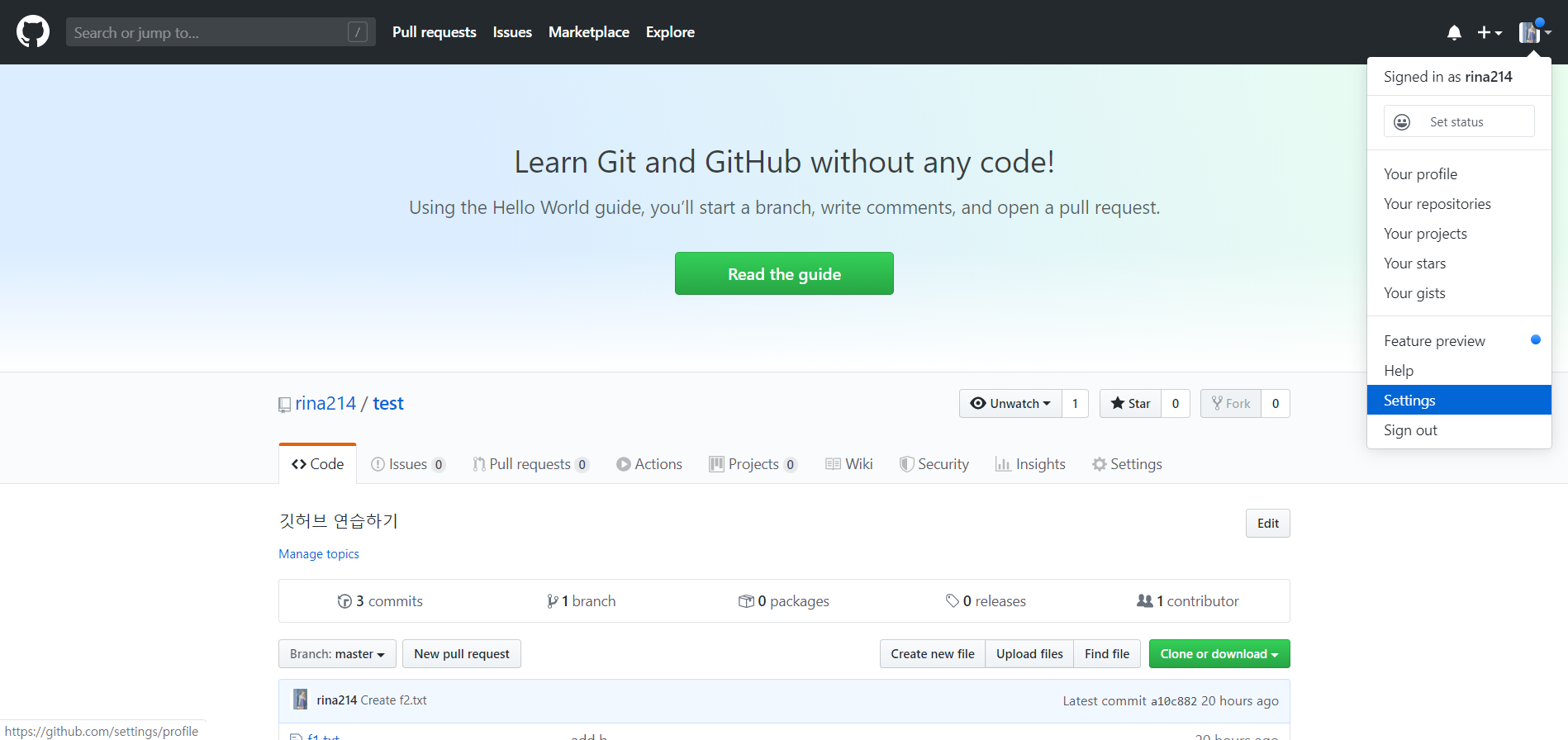Star the repository
The image size is (1568, 740).
click(1130, 403)
